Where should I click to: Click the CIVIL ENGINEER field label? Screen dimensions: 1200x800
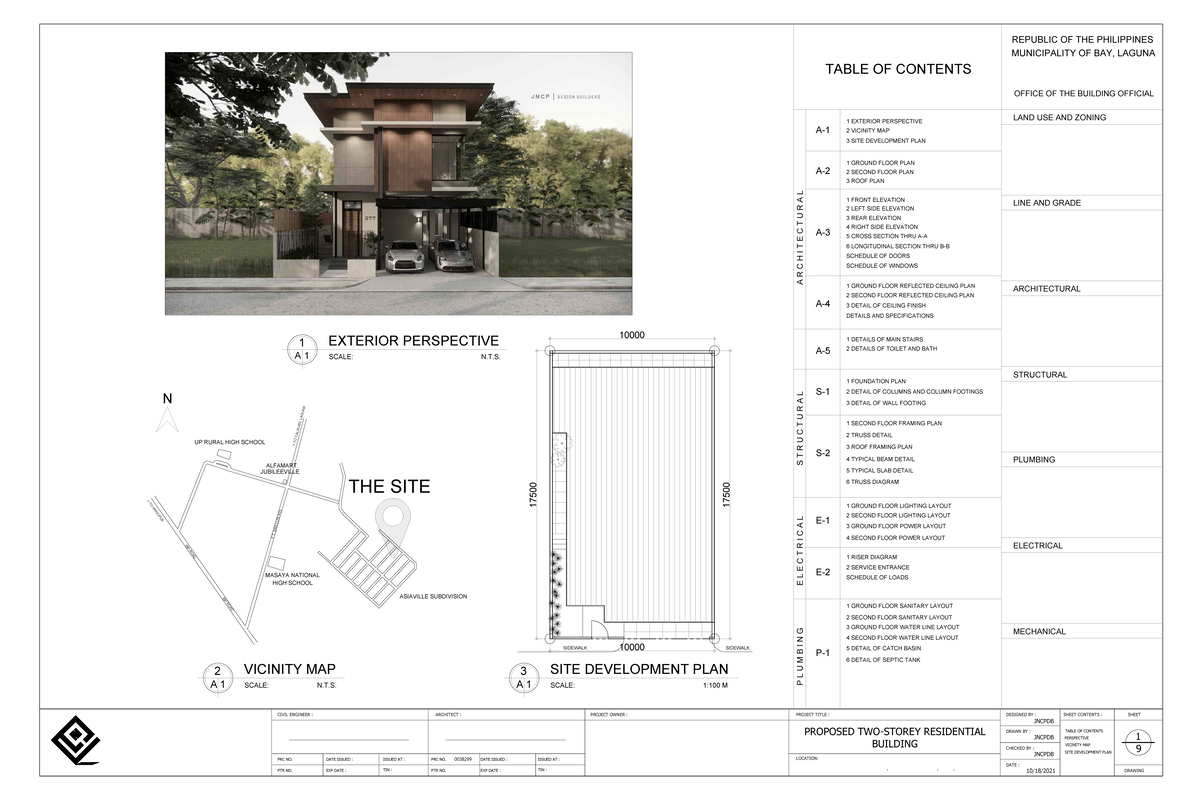click(x=296, y=716)
